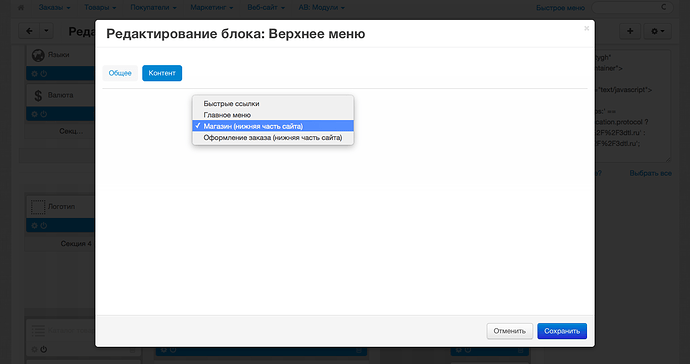
Task: Save with the Сохранить button
Action: 562,331
